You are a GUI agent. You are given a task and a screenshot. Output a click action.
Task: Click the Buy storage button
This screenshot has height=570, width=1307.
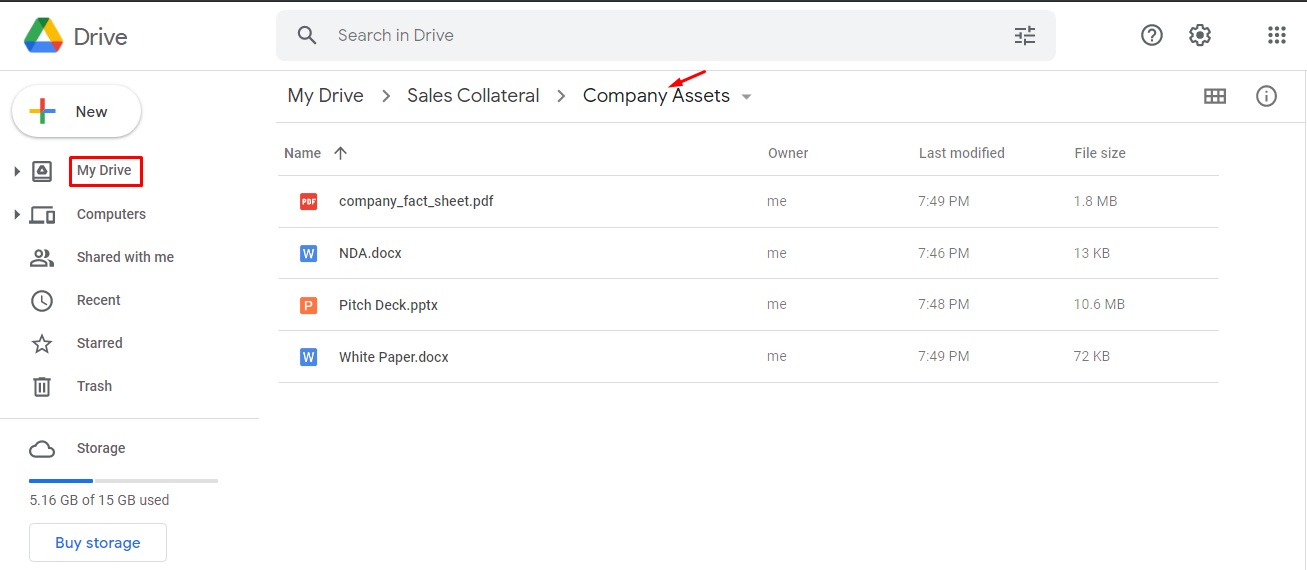click(x=98, y=543)
